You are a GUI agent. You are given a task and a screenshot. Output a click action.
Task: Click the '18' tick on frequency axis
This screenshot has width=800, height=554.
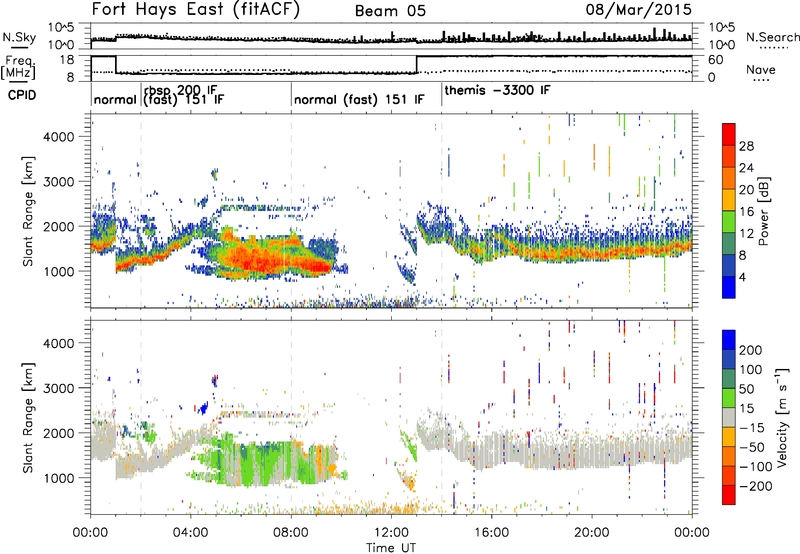click(x=67, y=60)
